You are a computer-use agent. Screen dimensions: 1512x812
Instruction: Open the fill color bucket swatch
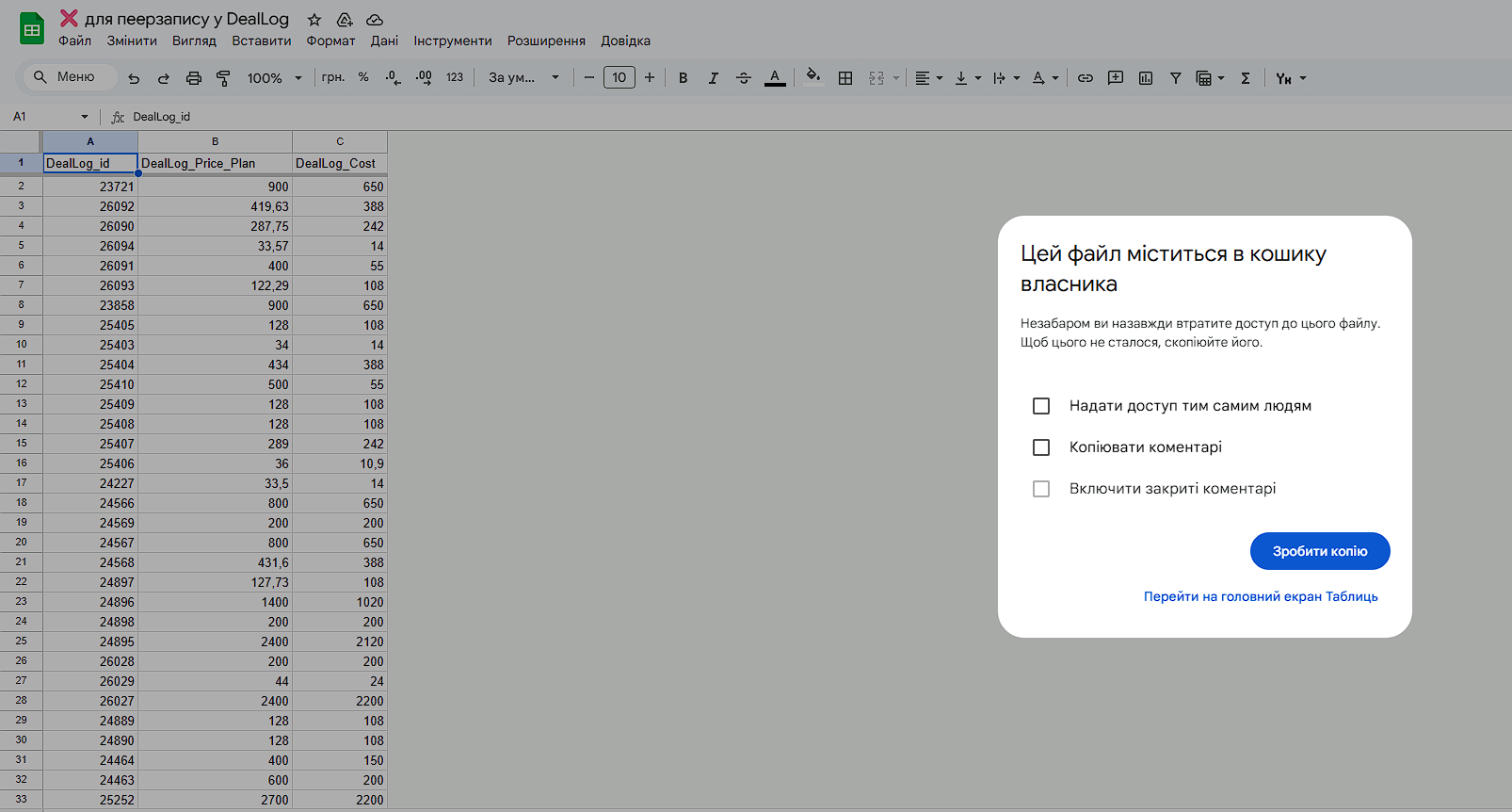tap(814, 77)
